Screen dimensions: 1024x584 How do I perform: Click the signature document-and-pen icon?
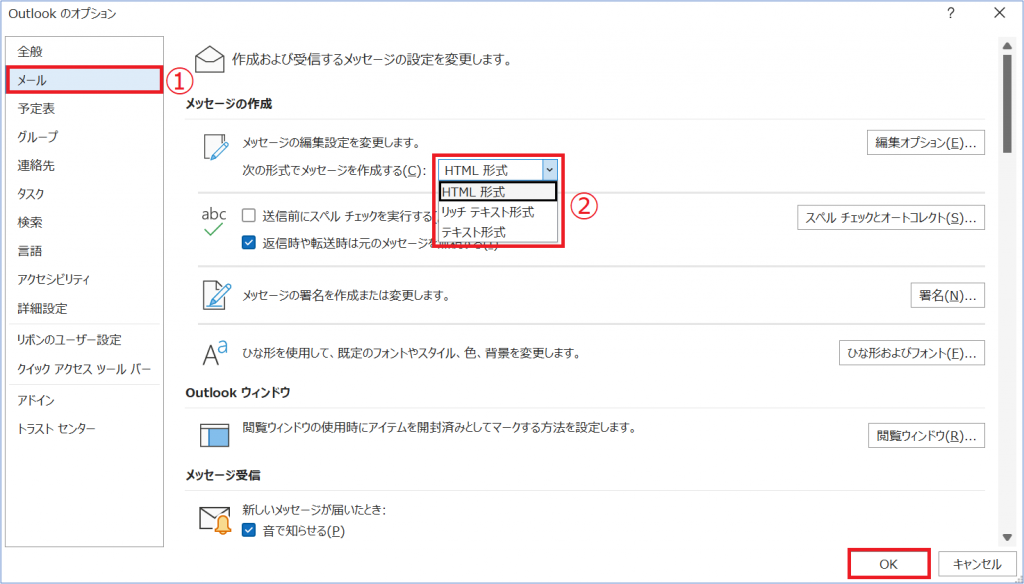217,295
